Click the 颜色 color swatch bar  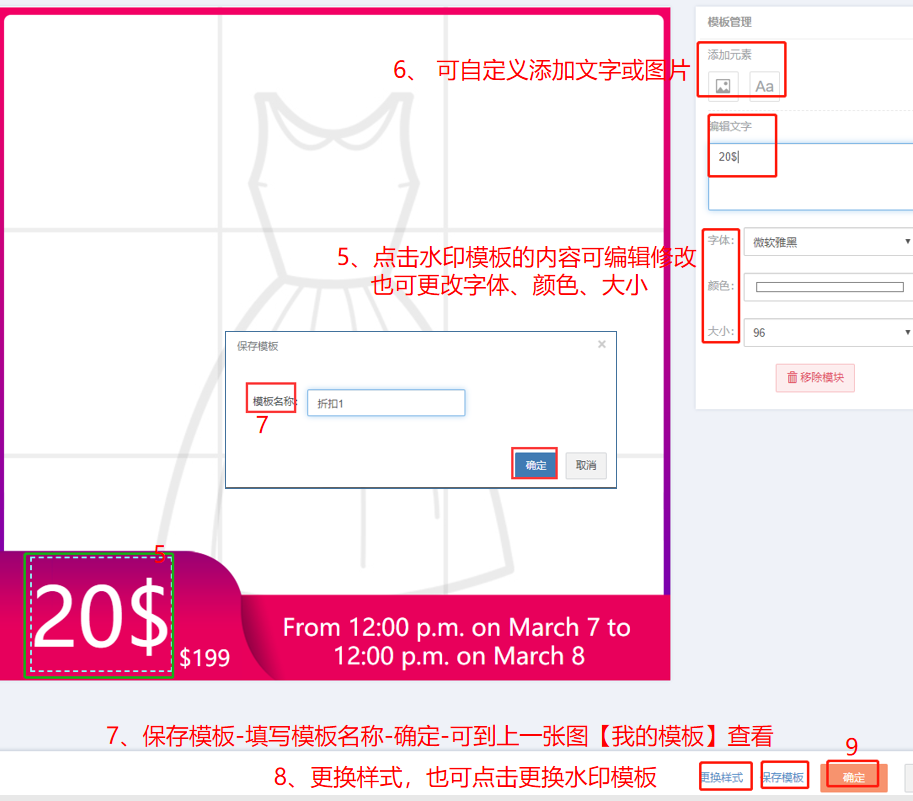pos(829,287)
